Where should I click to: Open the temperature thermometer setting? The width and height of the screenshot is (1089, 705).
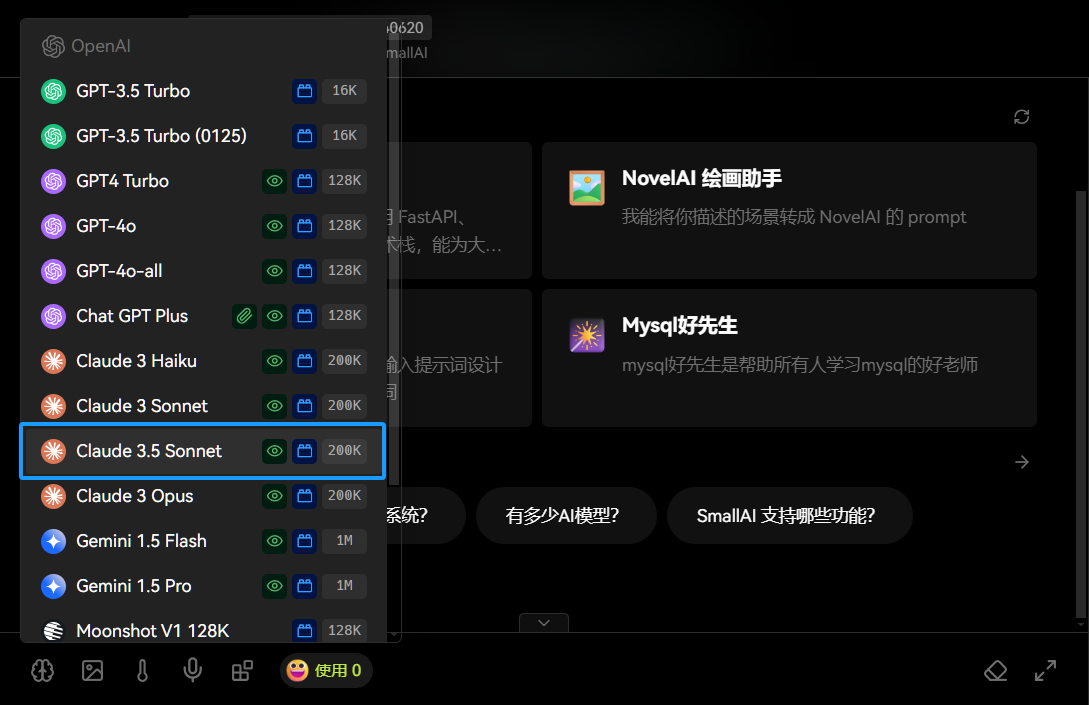pos(142,670)
